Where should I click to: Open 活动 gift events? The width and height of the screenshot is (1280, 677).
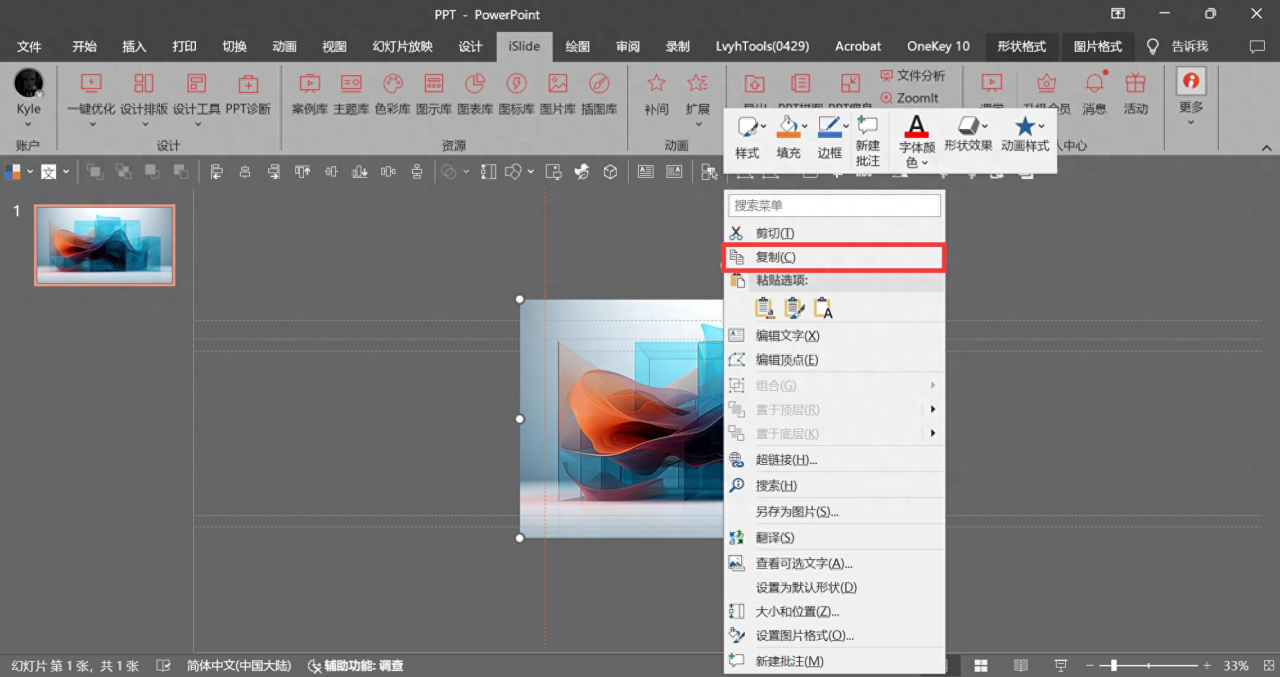1136,93
